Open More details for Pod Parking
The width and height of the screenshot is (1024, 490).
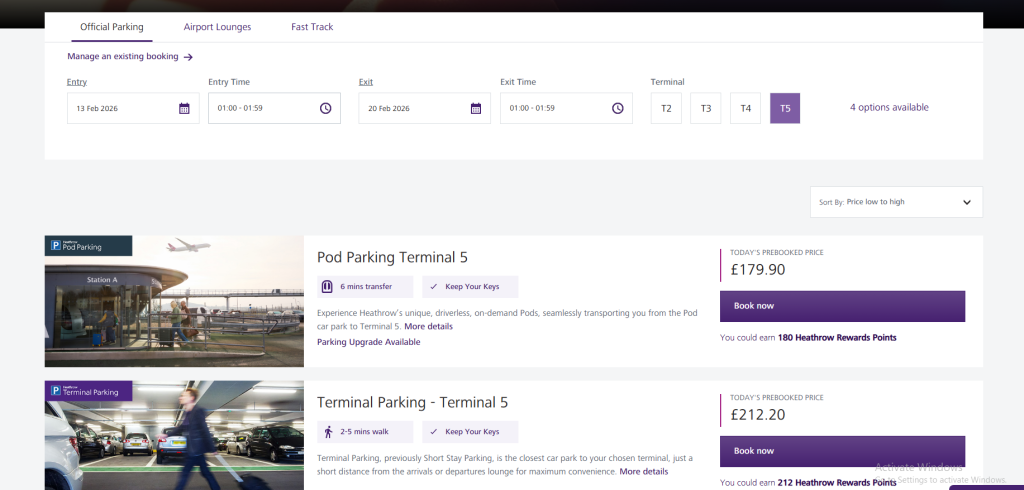[428, 326]
